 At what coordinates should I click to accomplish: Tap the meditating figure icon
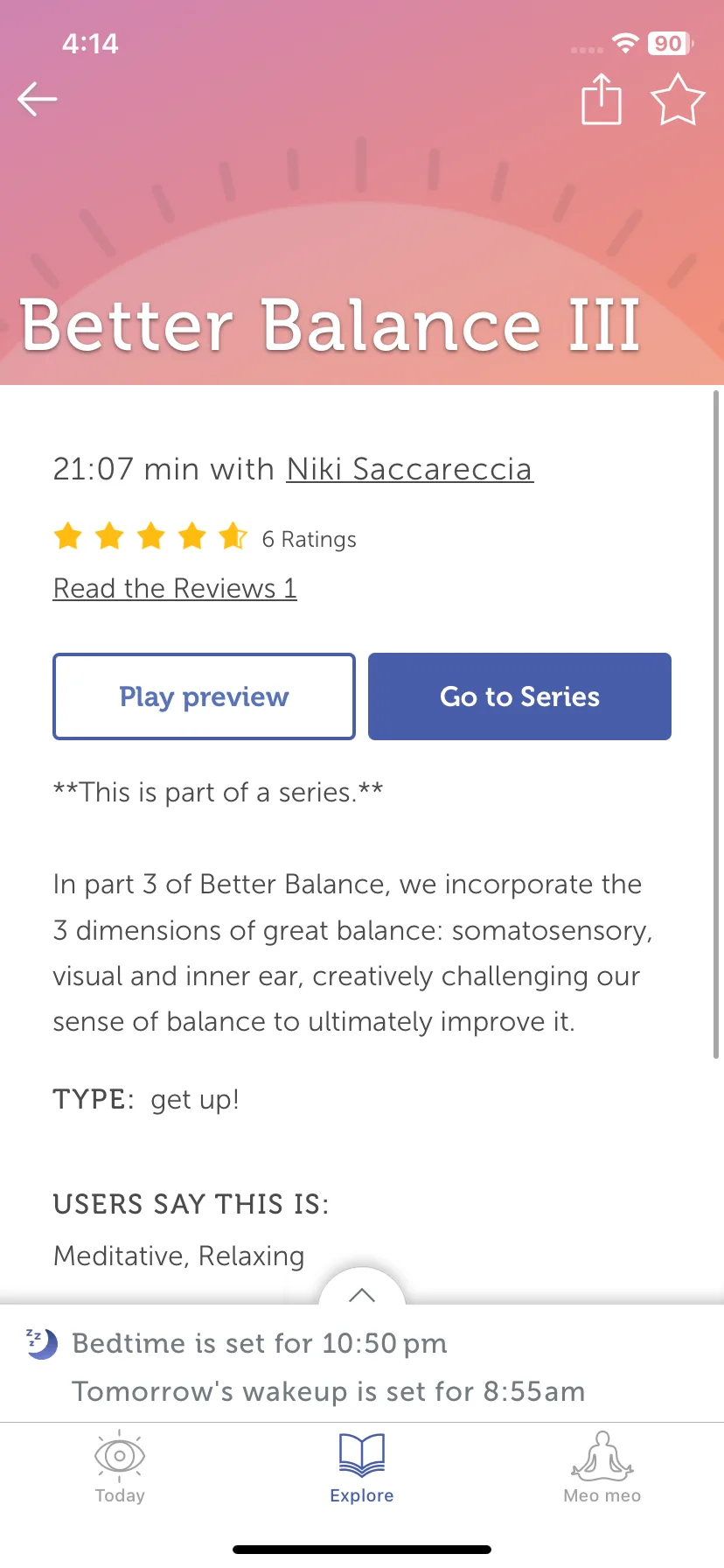click(602, 1455)
